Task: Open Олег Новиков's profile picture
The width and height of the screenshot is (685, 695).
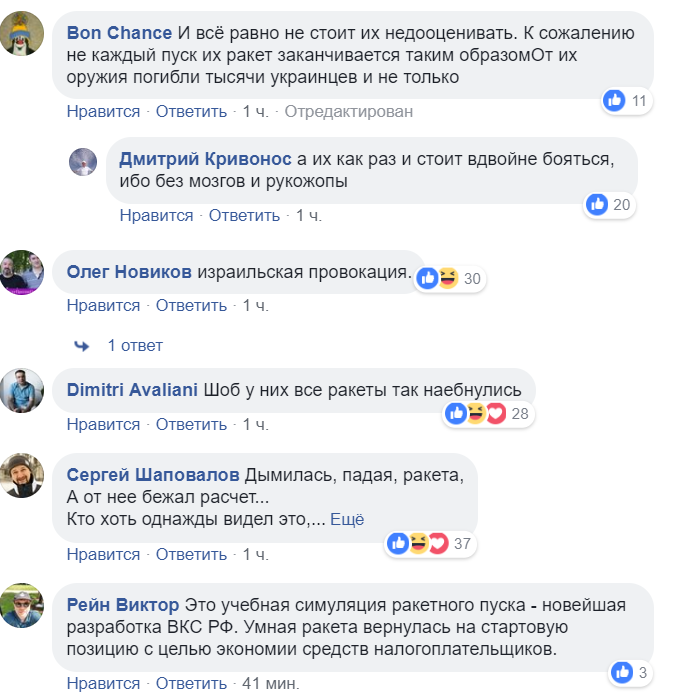Action: click(x=21, y=273)
